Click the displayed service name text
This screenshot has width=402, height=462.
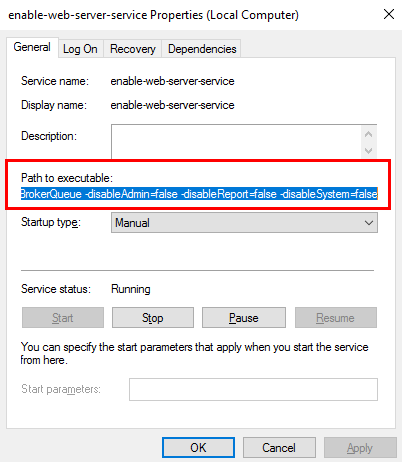(172, 81)
